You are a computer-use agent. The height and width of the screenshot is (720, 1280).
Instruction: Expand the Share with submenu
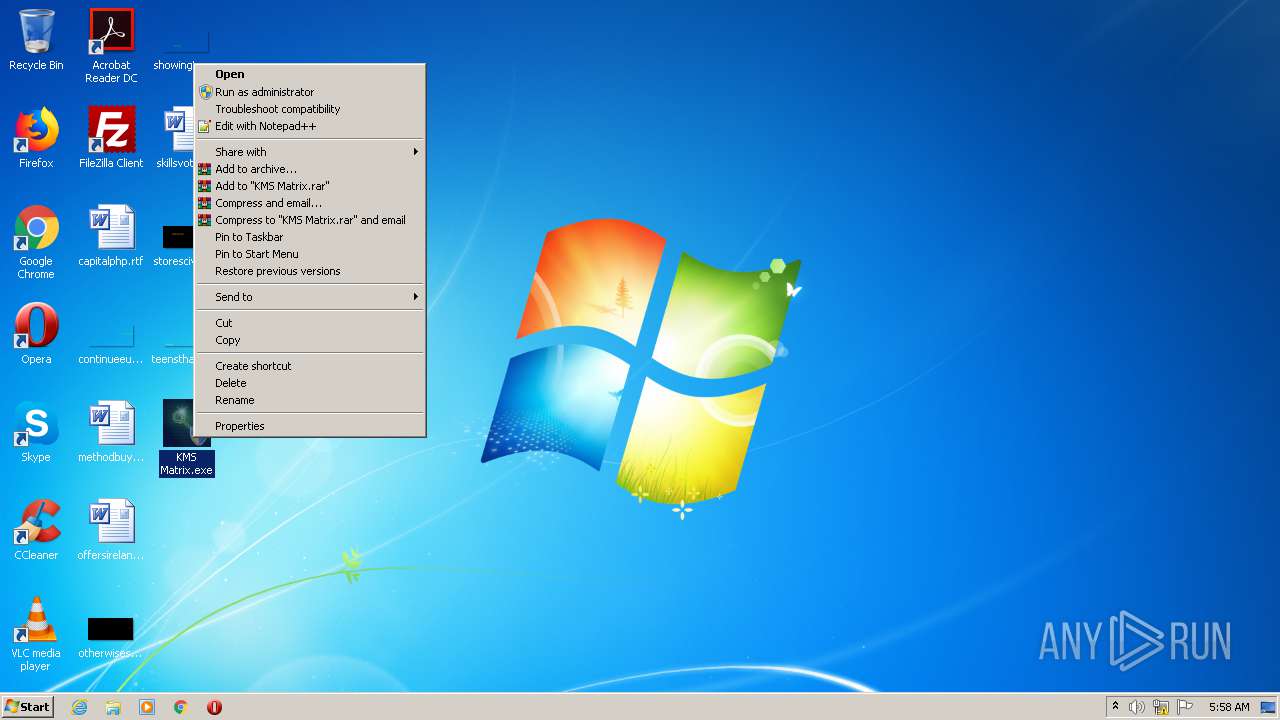click(x=310, y=152)
